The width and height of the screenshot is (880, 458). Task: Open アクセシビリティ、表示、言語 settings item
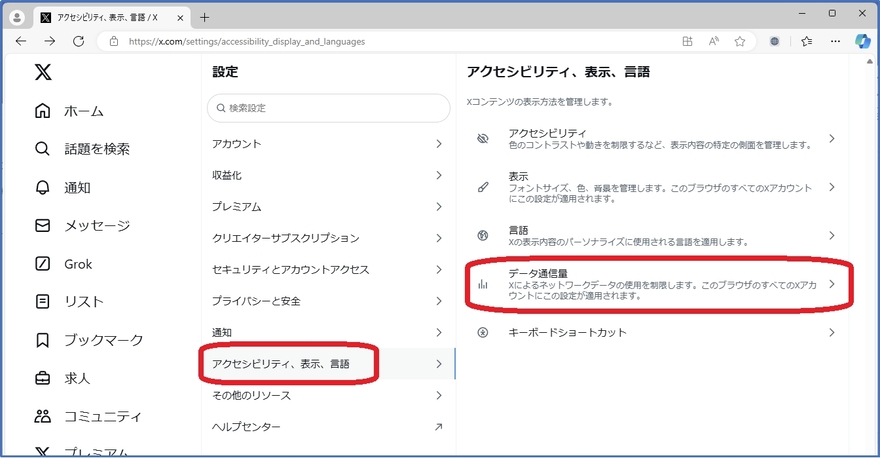click(328, 364)
